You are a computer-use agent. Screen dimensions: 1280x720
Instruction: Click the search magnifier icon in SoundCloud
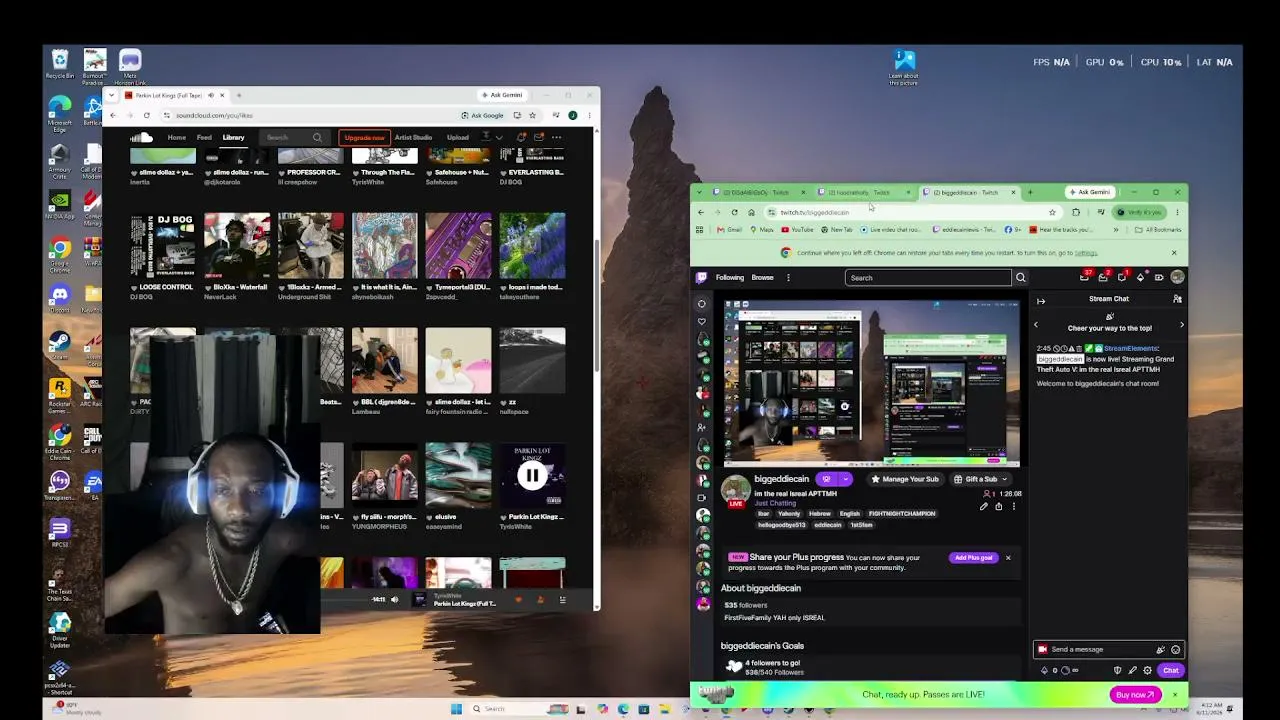click(x=317, y=137)
